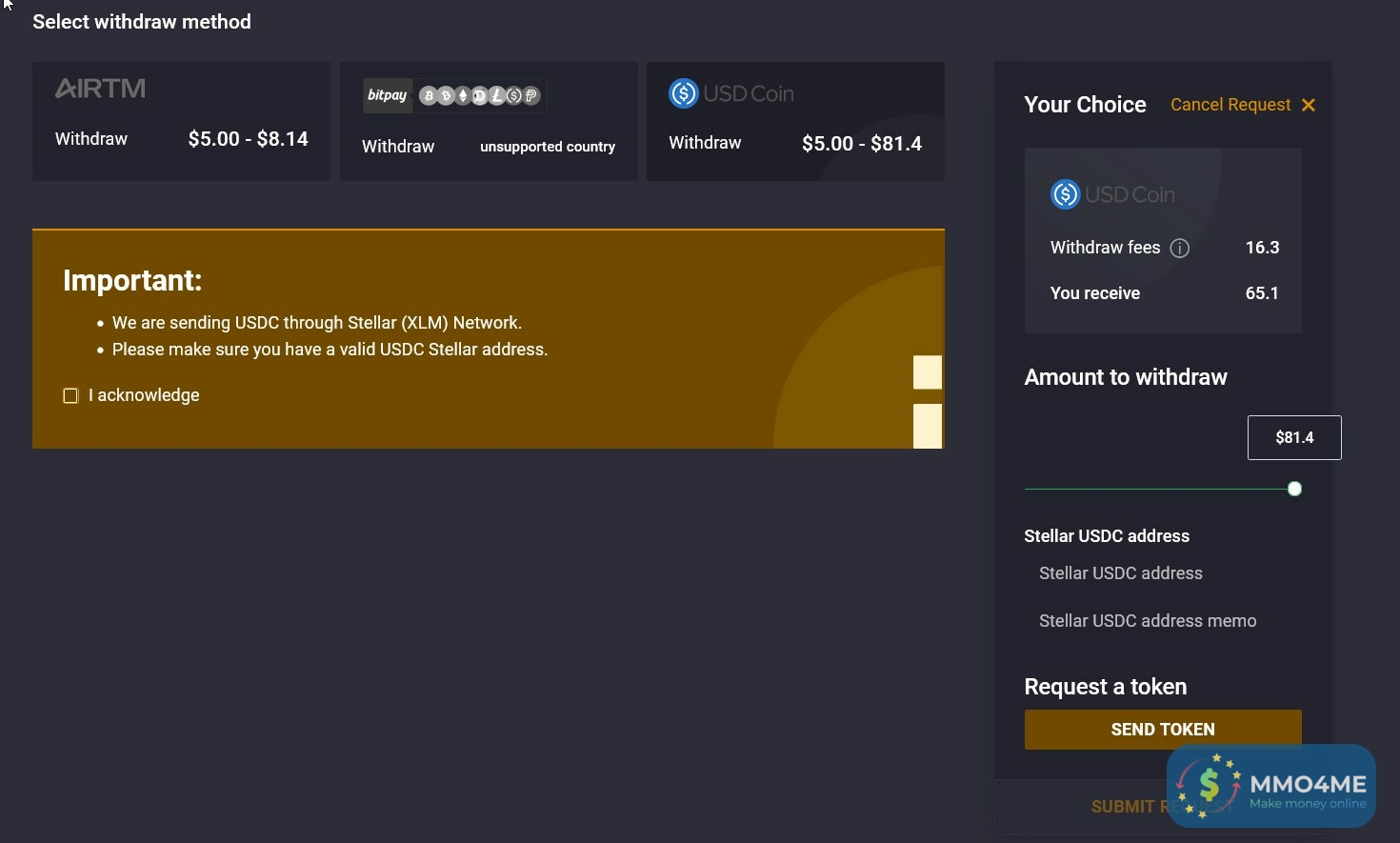
Task: Click the bitpay logo
Action: (388, 95)
